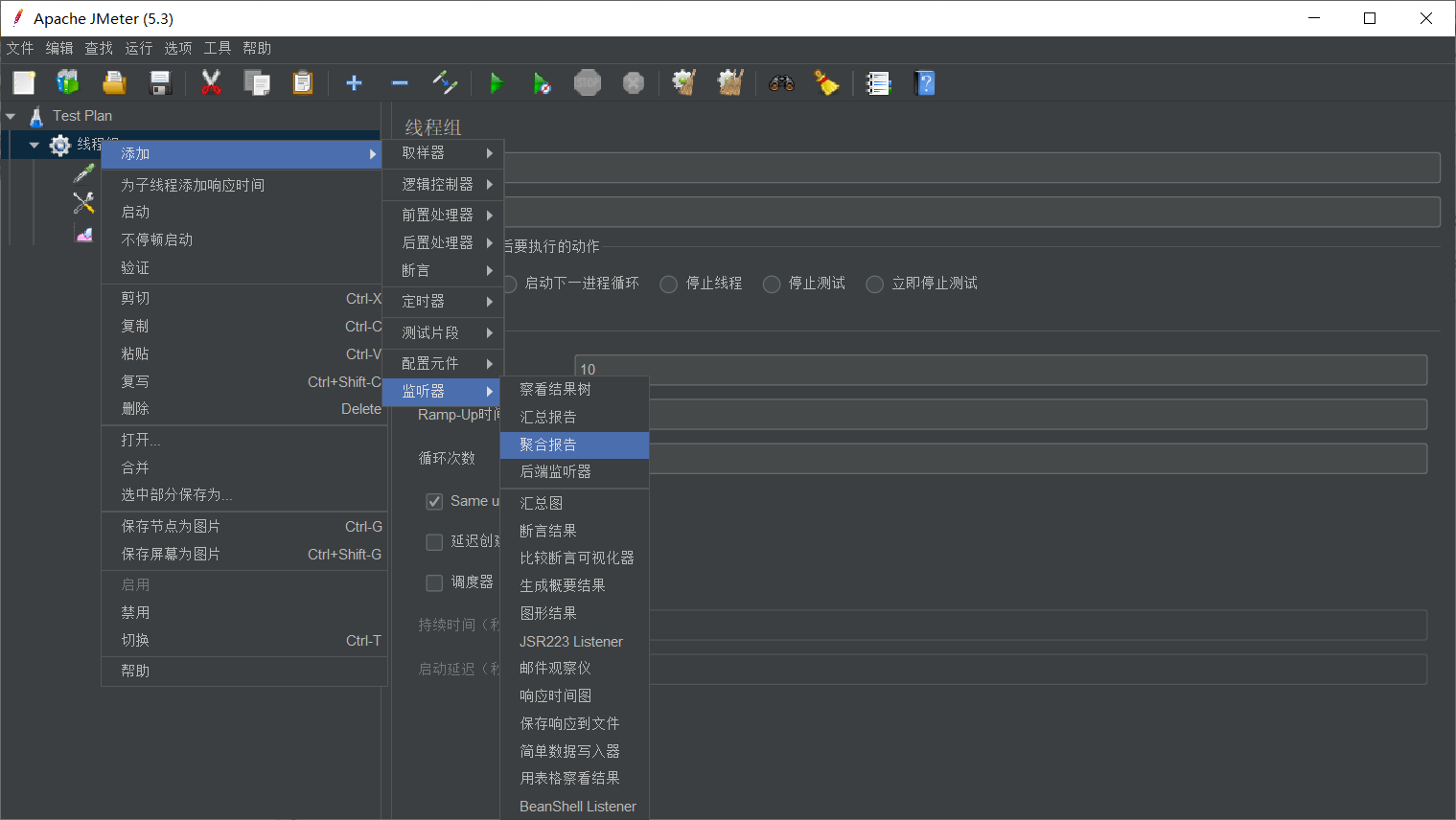This screenshot has width=1456, height=820.
Task: Click the thread count field showing 10
Action: point(1001,370)
